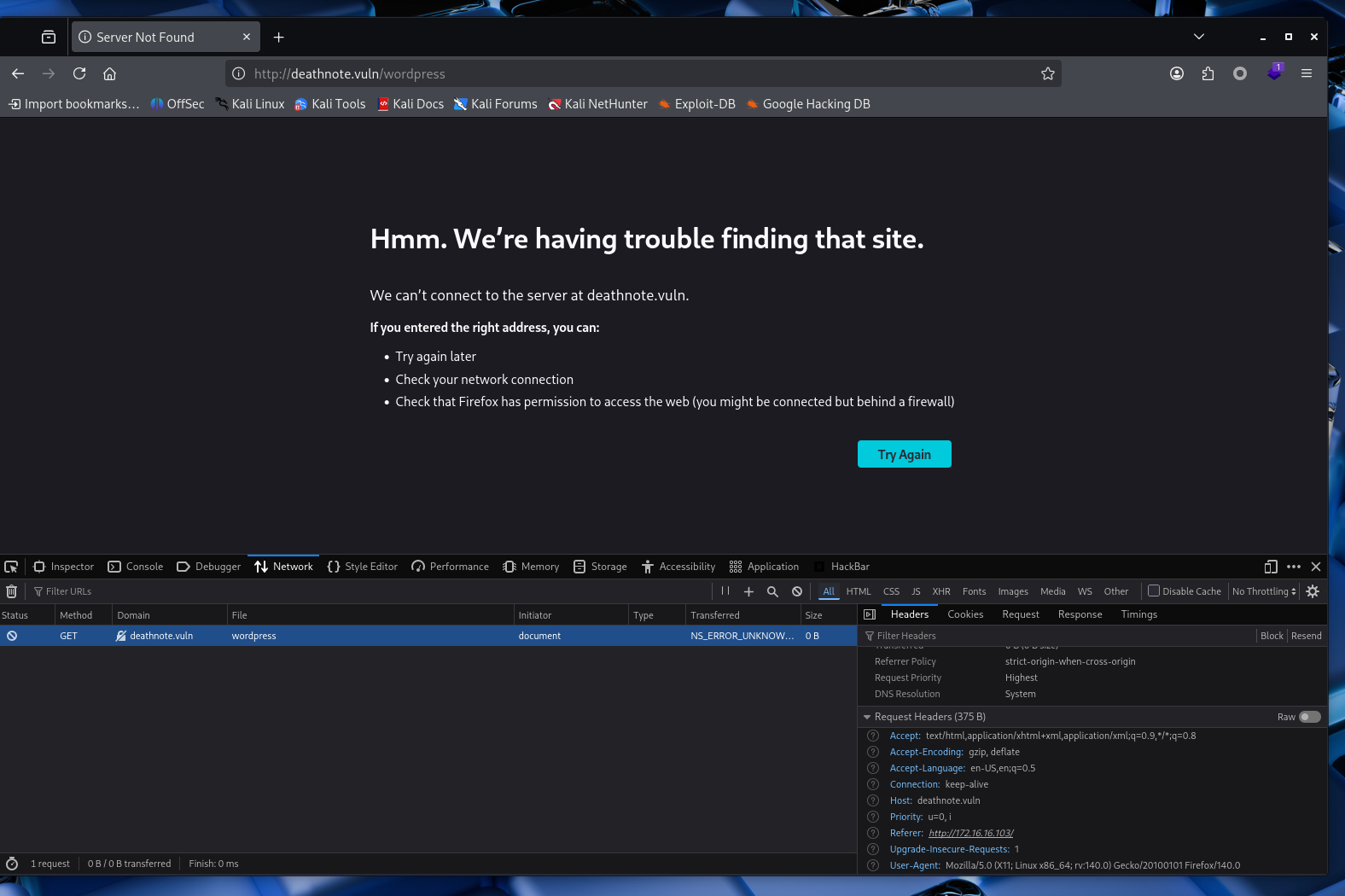The height and width of the screenshot is (896, 1345).
Task: Click the Resend button
Action: point(1306,636)
